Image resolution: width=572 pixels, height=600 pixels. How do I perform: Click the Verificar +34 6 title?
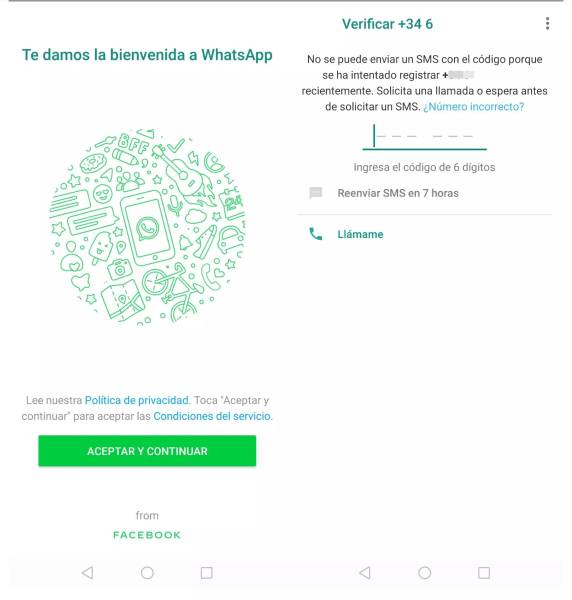click(x=387, y=24)
